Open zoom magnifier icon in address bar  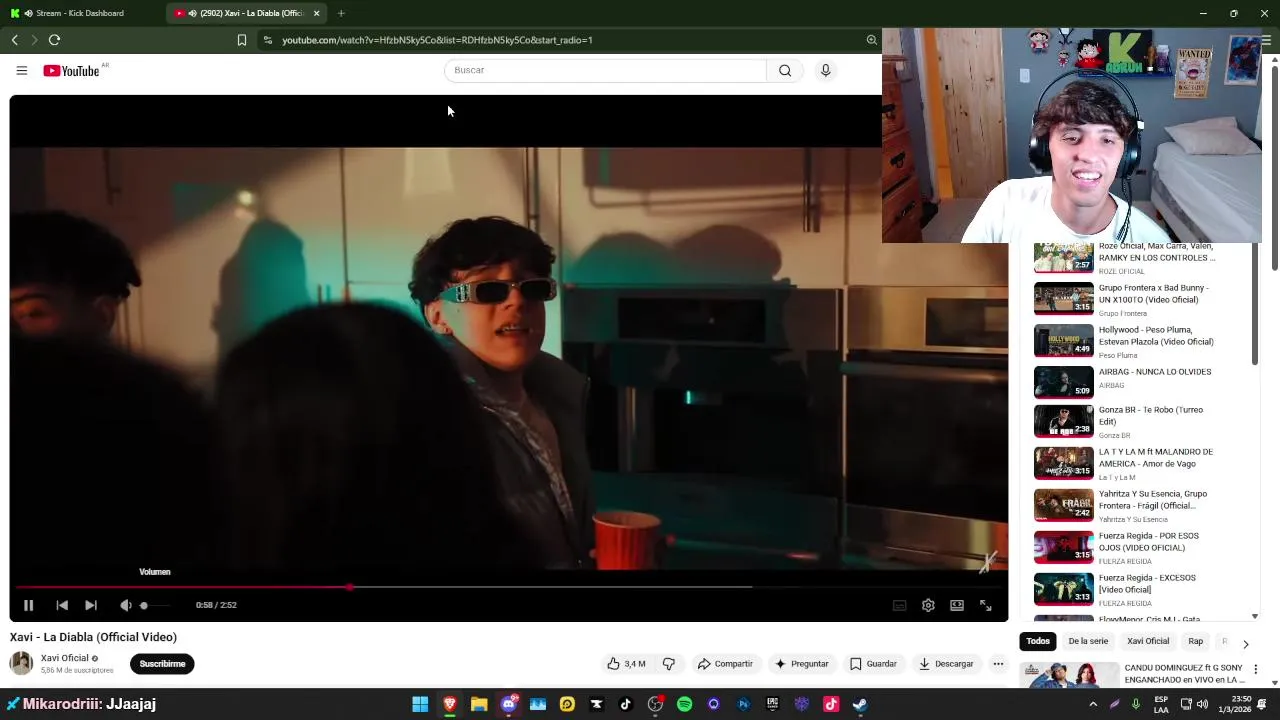coord(871,40)
